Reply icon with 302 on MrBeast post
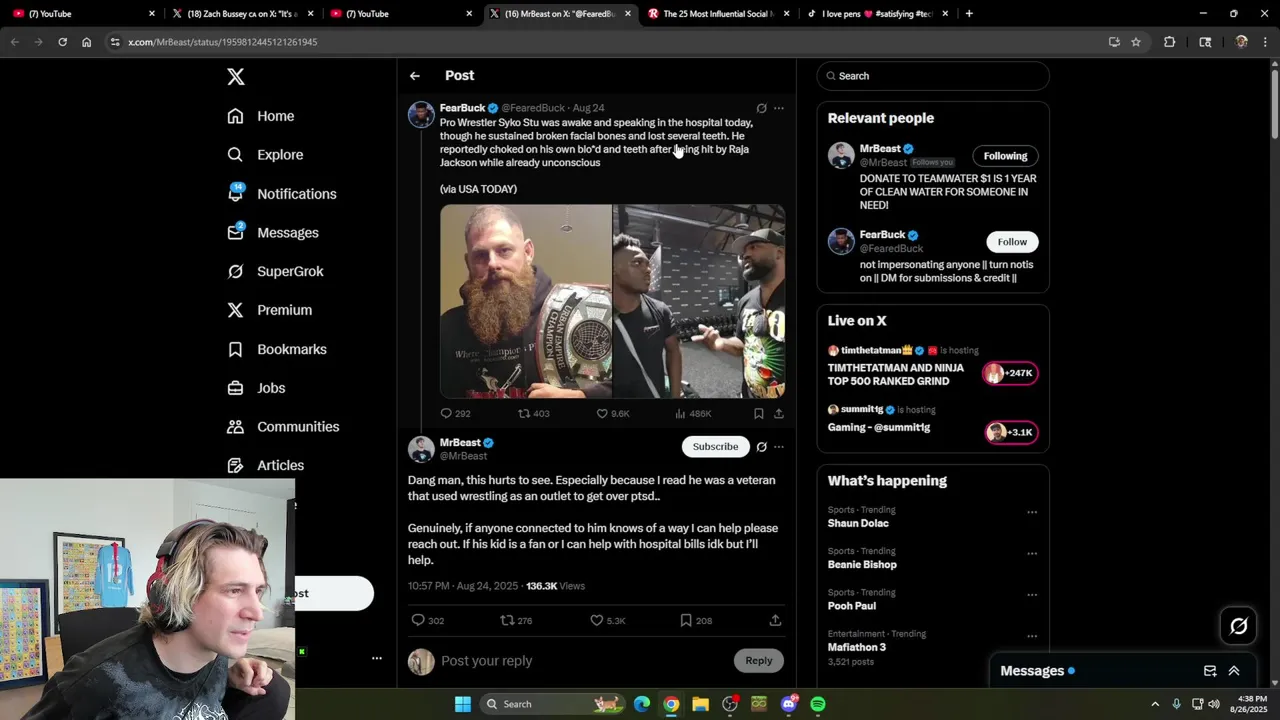 pyautogui.click(x=428, y=621)
